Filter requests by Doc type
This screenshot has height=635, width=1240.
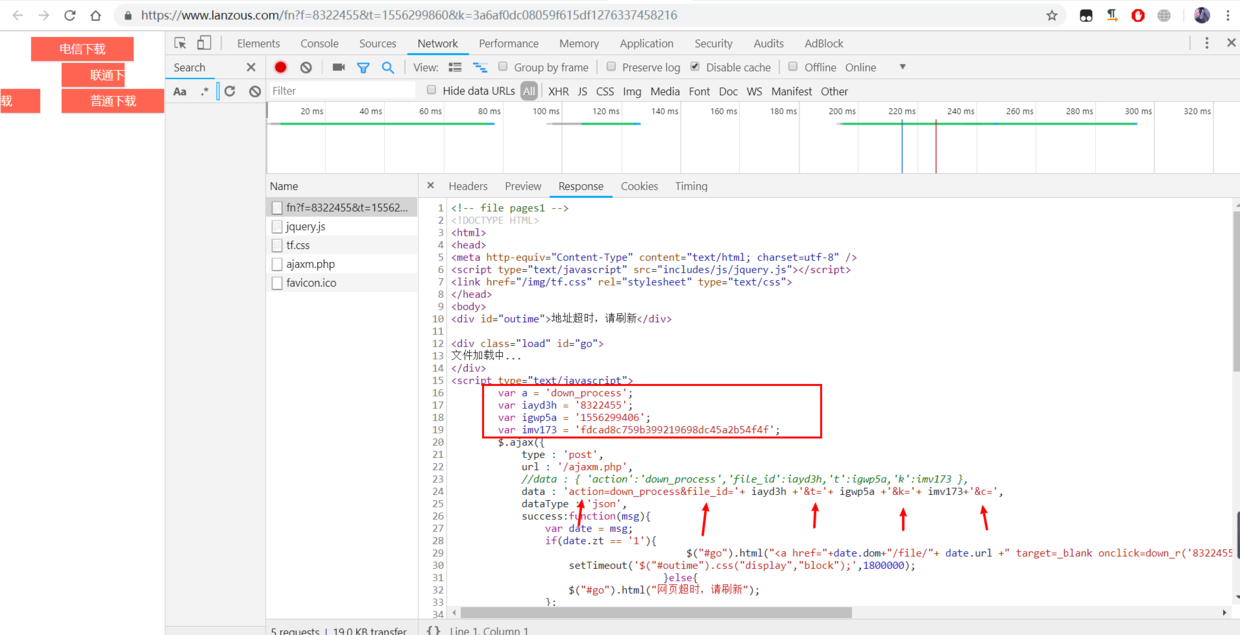[728, 91]
